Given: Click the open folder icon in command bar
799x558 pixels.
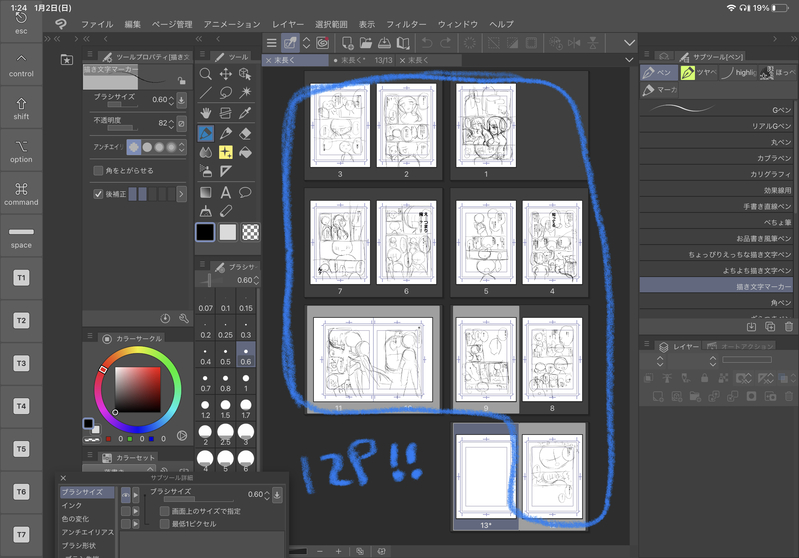Looking at the screenshot, I should pyautogui.click(x=366, y=43).
